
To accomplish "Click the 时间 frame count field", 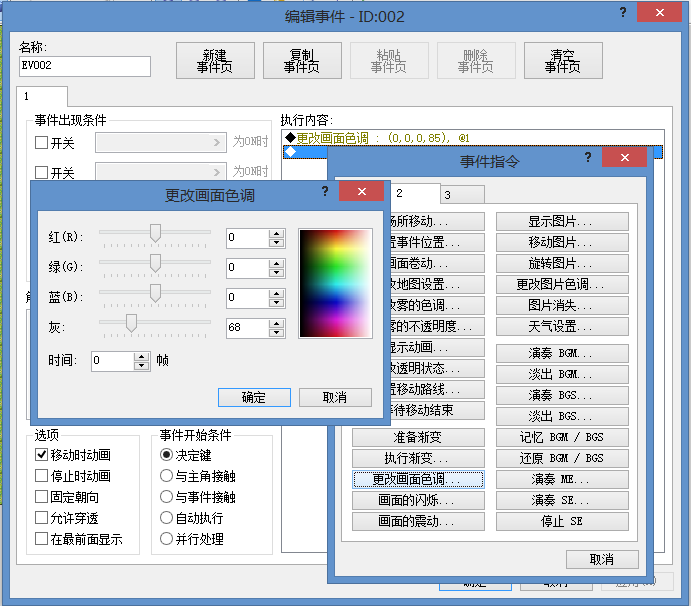I will click(113, 361).
